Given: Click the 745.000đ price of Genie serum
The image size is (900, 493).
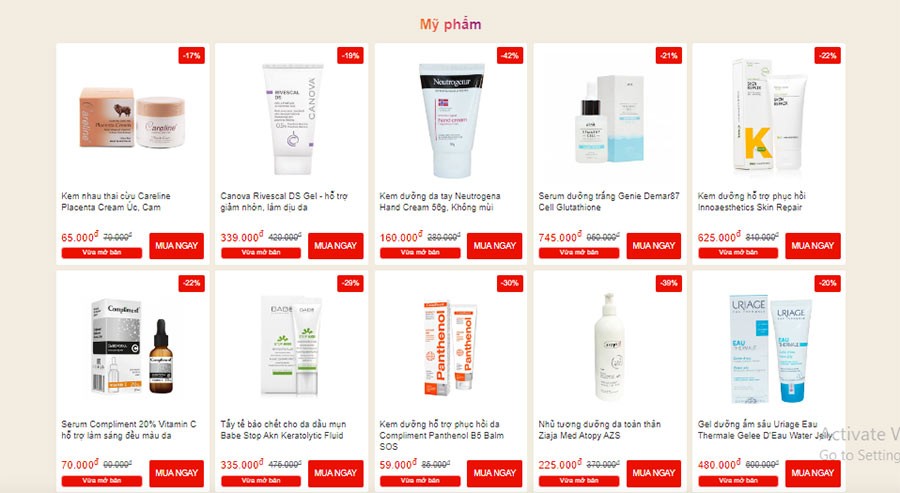Looking at the screenshot, I should pos(560,237).
